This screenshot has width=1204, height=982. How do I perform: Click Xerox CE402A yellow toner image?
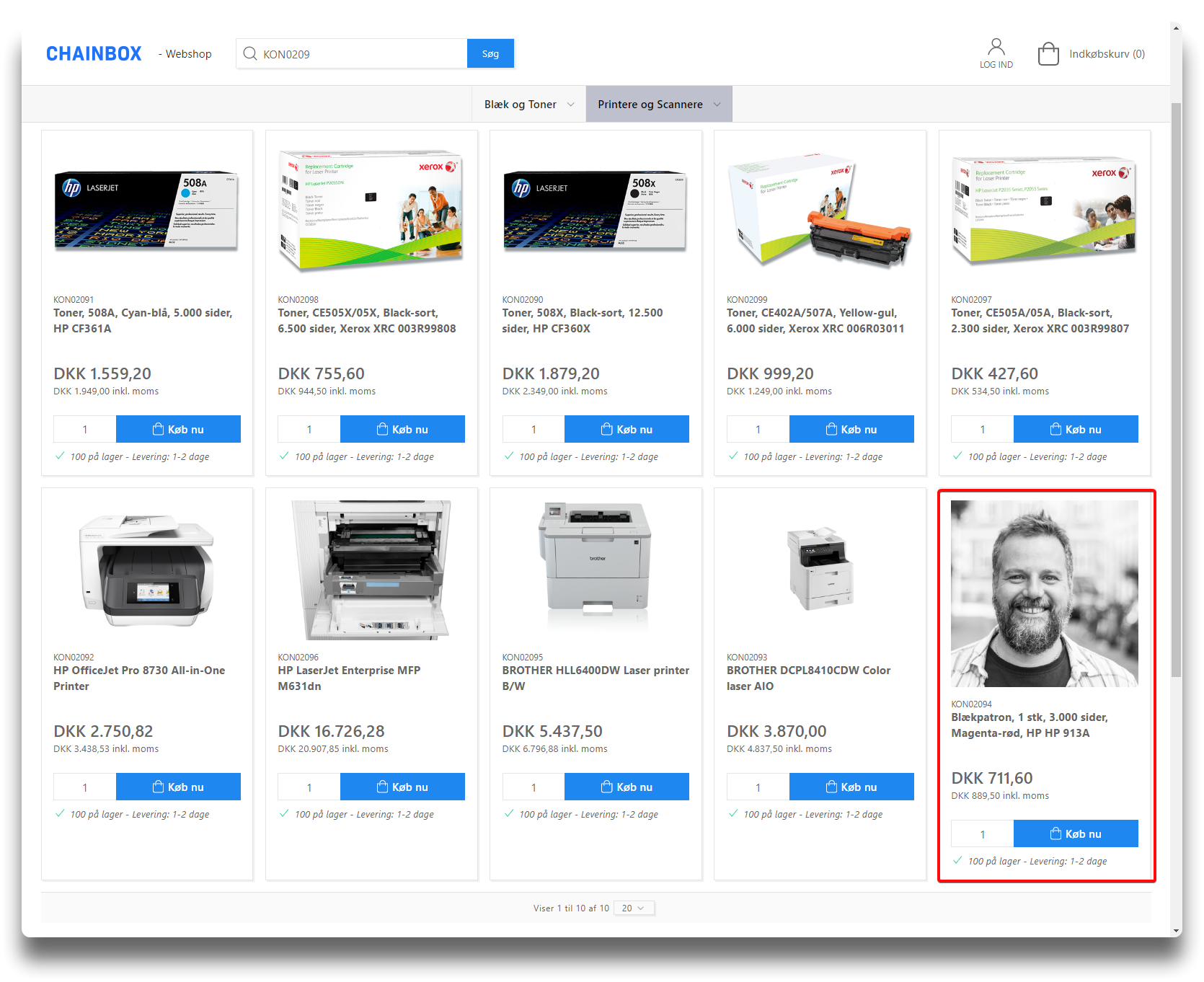coord(820,212)
